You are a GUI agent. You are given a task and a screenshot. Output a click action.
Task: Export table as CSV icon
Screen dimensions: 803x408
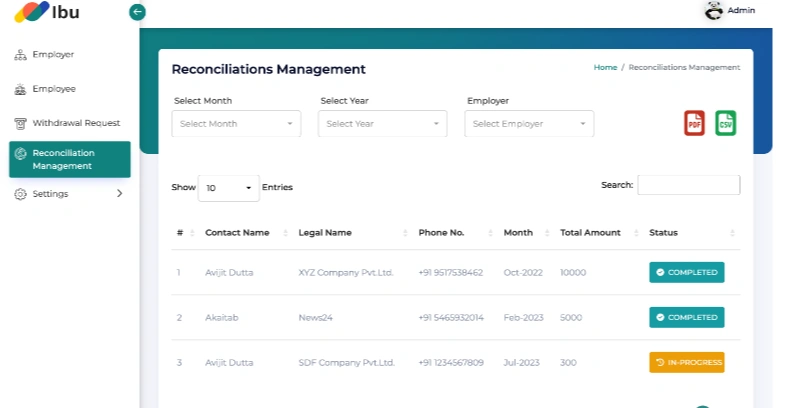(725, 123)
